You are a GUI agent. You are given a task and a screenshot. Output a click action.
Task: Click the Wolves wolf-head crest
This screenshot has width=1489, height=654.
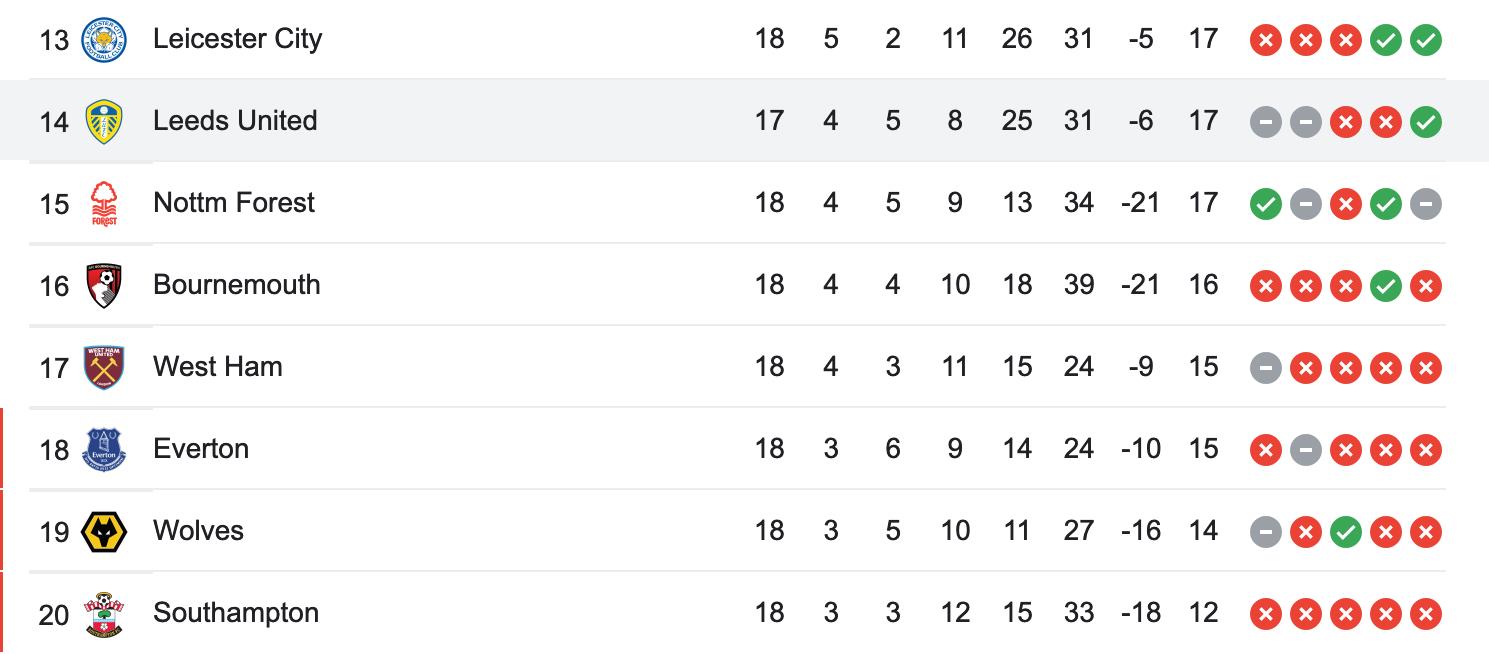(x=104, y=532)
